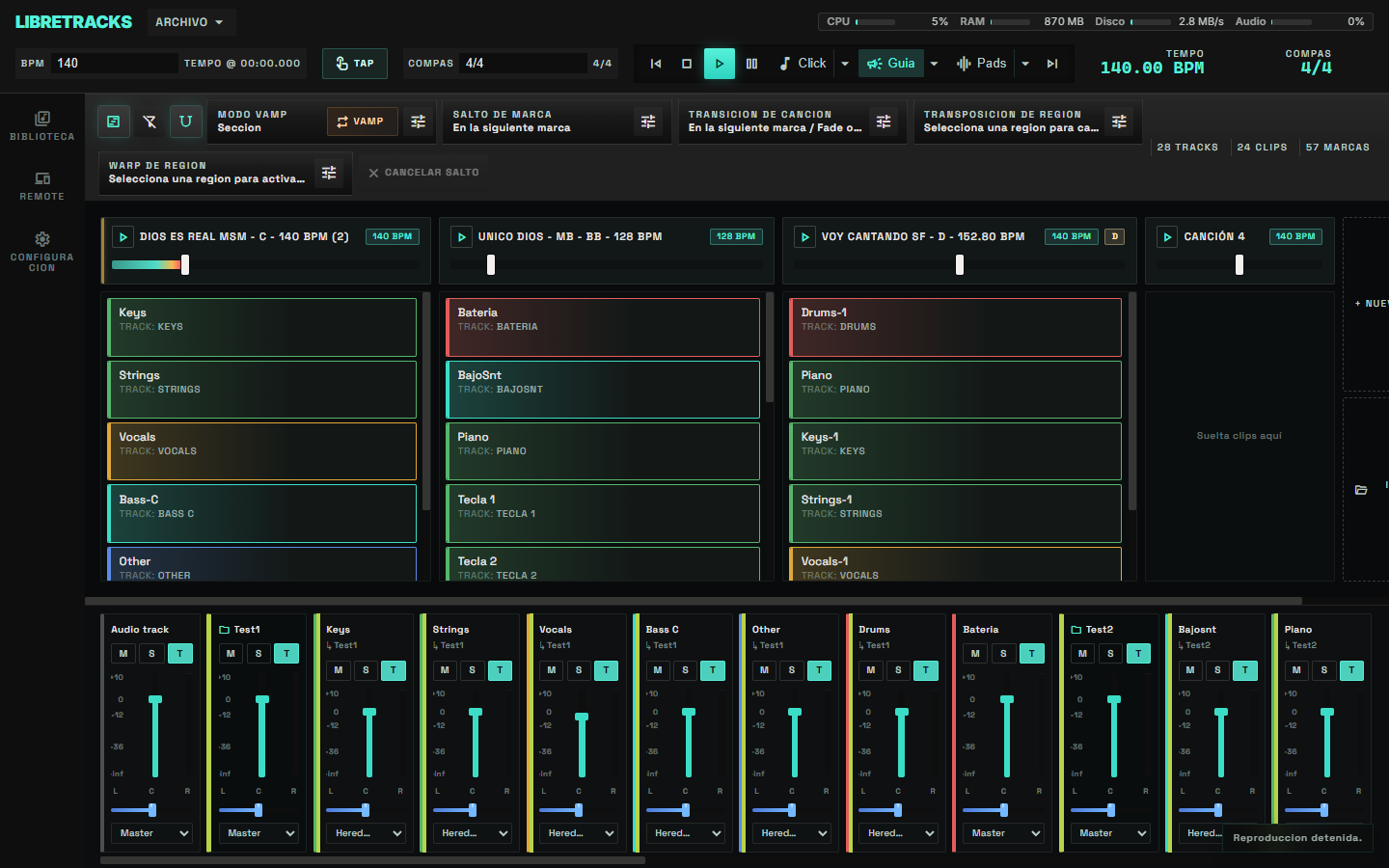Open Bateria channel output Master dropdown

[1004, 833]
